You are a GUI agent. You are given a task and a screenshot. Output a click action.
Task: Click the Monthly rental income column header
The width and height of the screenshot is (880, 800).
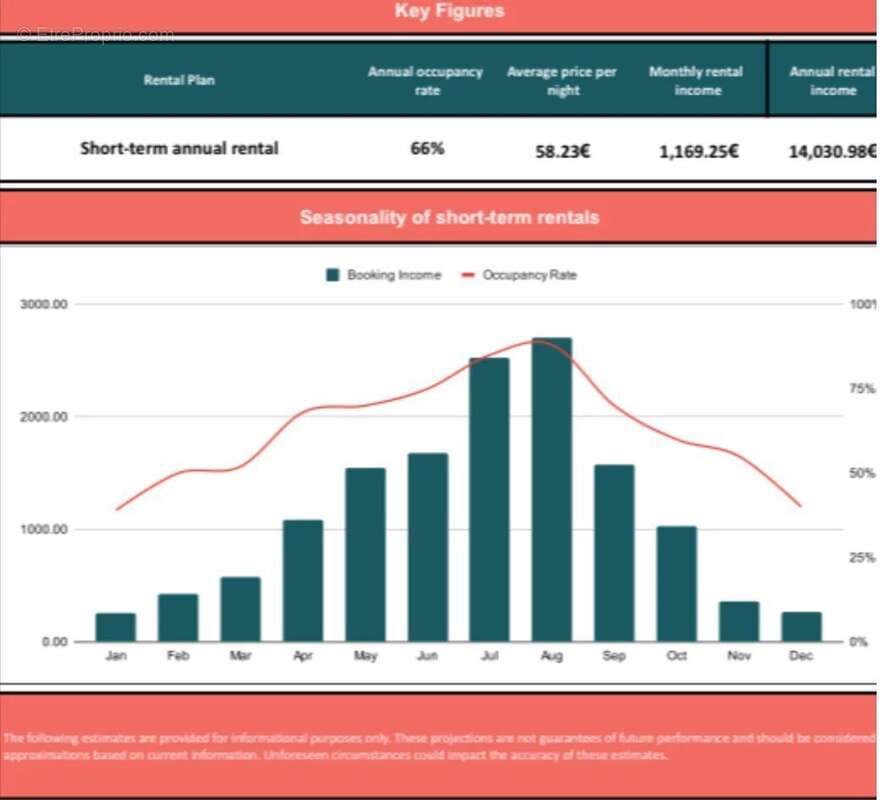(696, 81)
